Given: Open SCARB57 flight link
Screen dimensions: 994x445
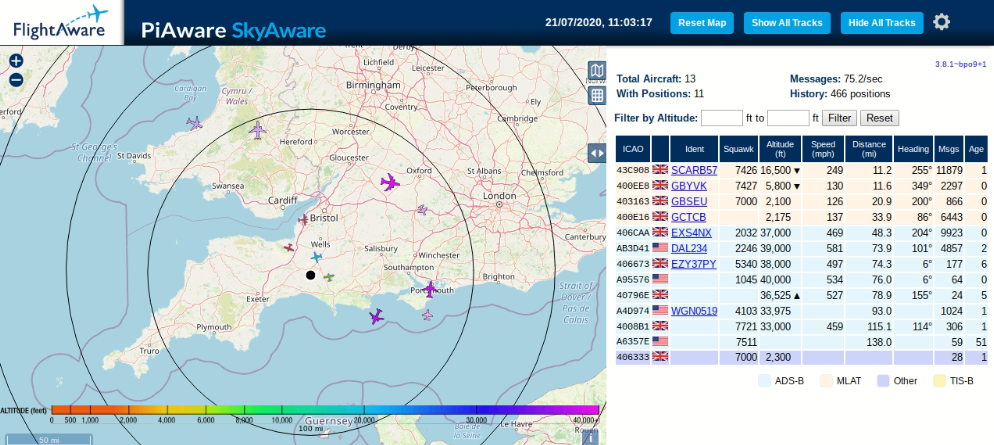Looking at the screenshot, I should coord(694,171).
